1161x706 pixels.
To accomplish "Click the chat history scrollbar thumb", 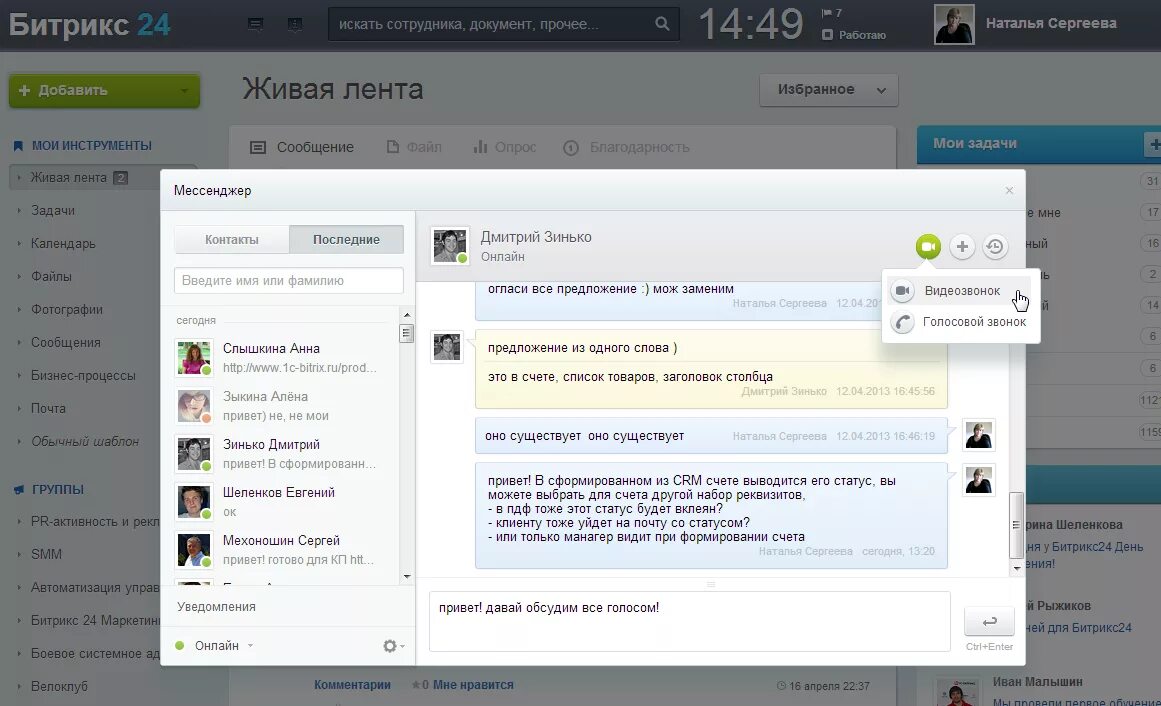I will click(1016, 524).
